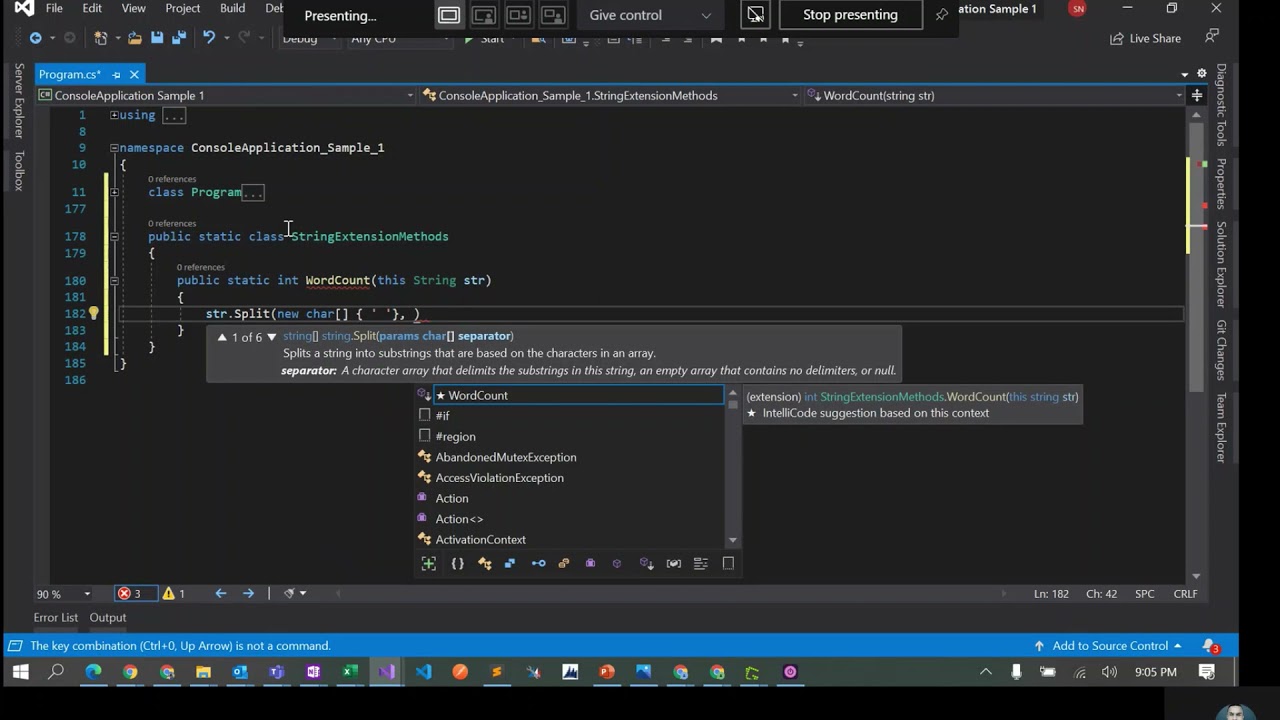Expand the collapsed using block

tap(114, 115)
